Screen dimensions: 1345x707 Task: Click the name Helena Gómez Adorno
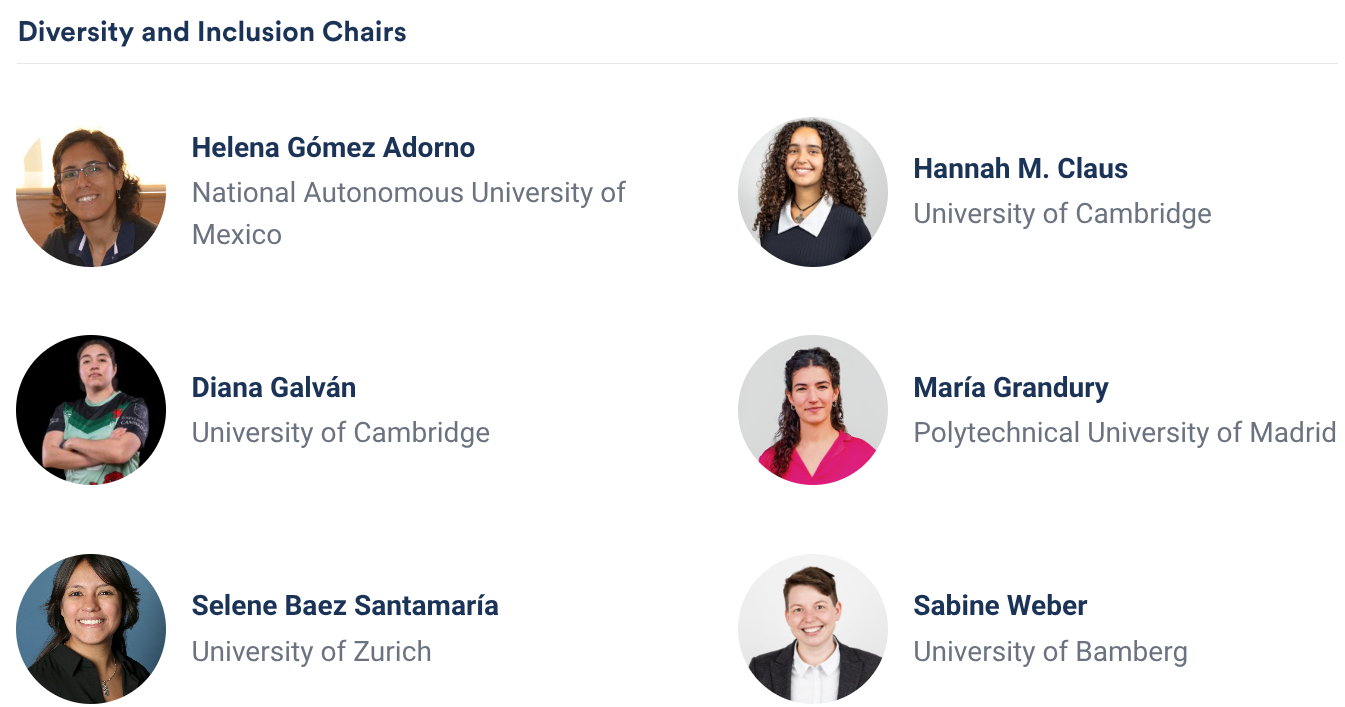click(x=333, y=147)
